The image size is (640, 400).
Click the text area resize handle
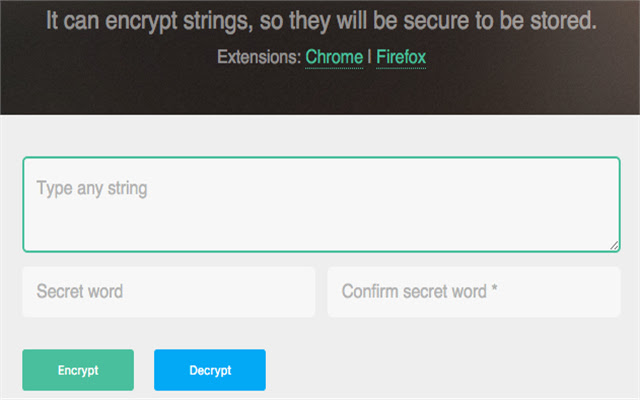(614, 245)
